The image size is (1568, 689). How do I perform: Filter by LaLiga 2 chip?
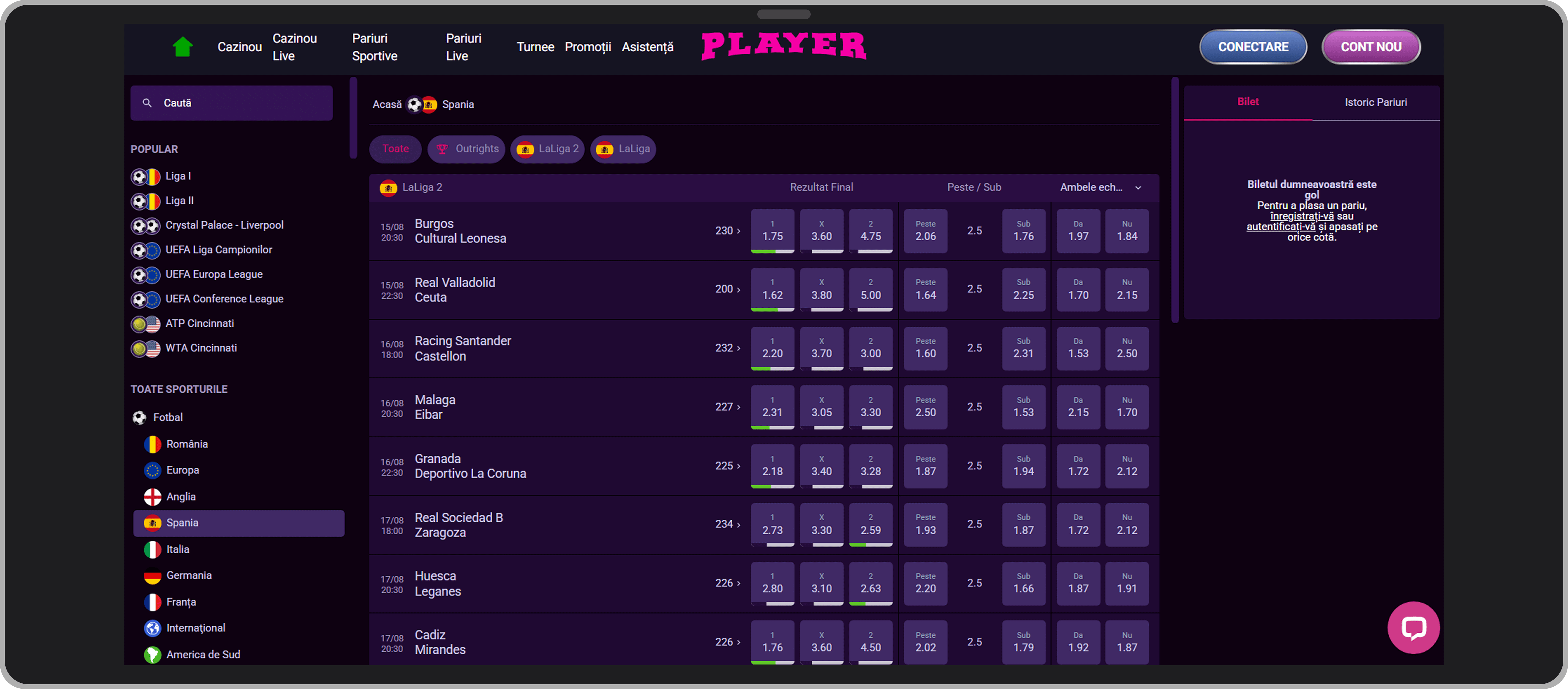(x=547, y=149)
